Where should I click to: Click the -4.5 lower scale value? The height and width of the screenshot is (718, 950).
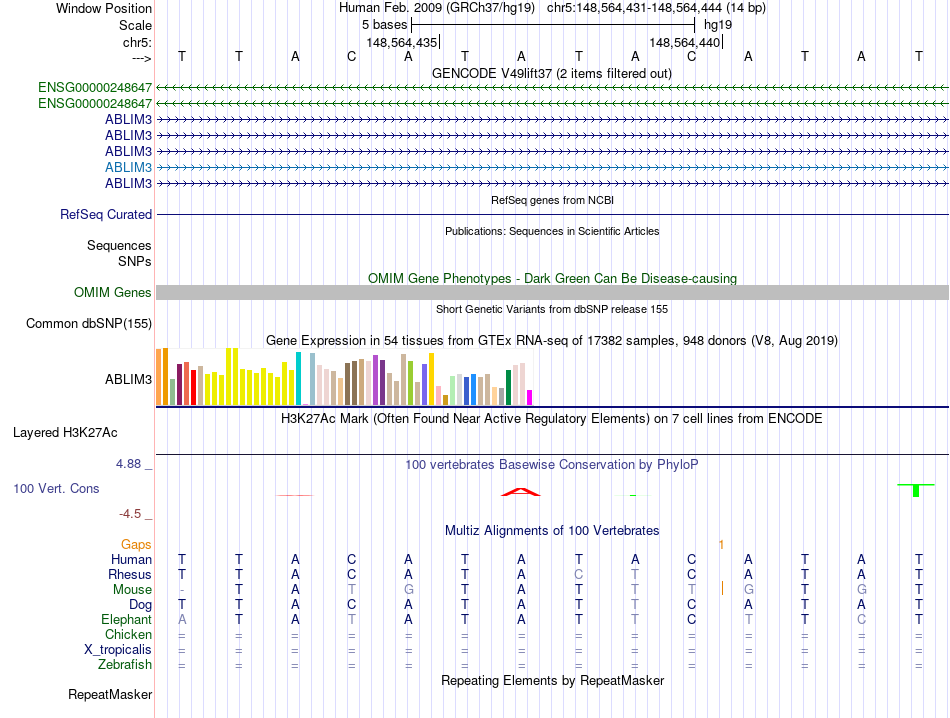(x=130, y=514)
